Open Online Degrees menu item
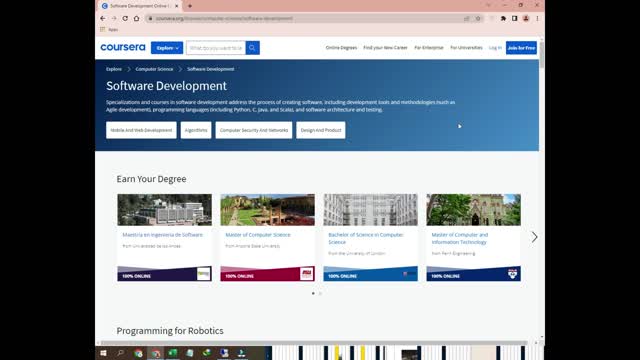The width and height of the screenshot is (640, 360). (x=341, y=48)
